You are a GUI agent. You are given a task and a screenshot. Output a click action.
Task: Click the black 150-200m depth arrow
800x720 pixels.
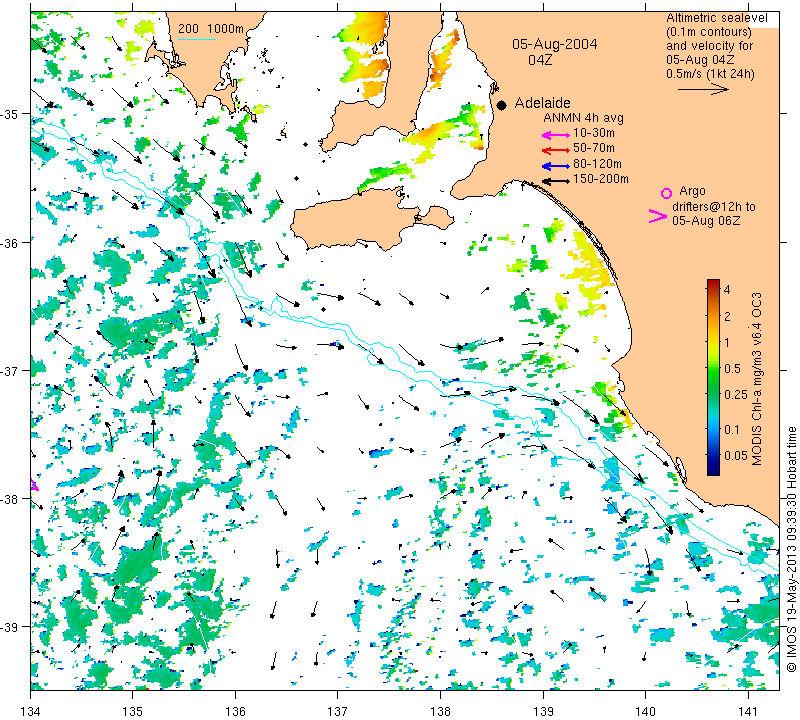(x=555, y=181)
